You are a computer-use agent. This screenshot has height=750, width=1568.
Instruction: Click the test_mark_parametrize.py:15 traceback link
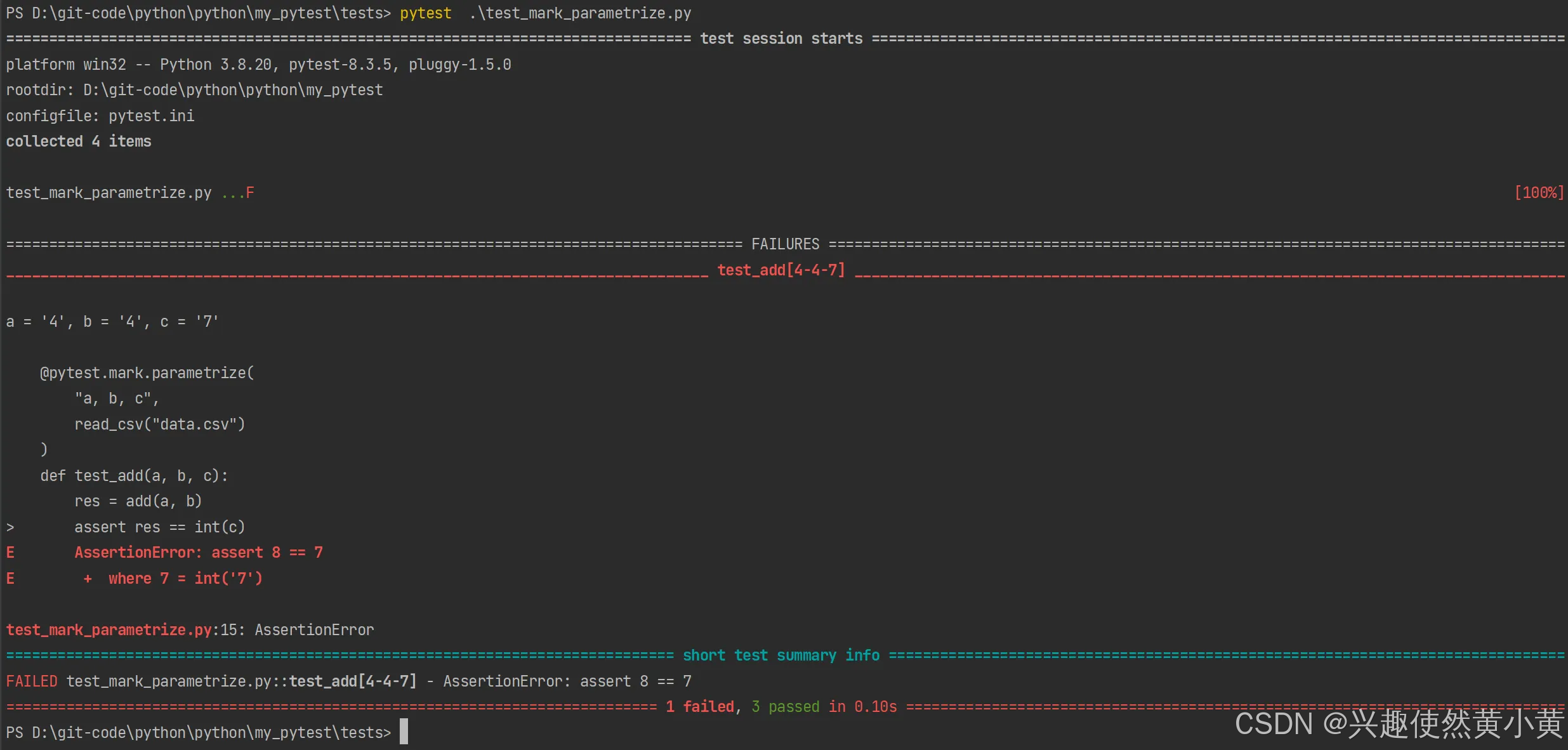pos(121,629)
